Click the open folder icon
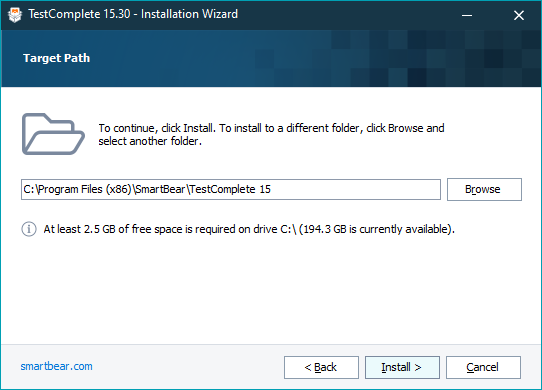 [53, 134]
